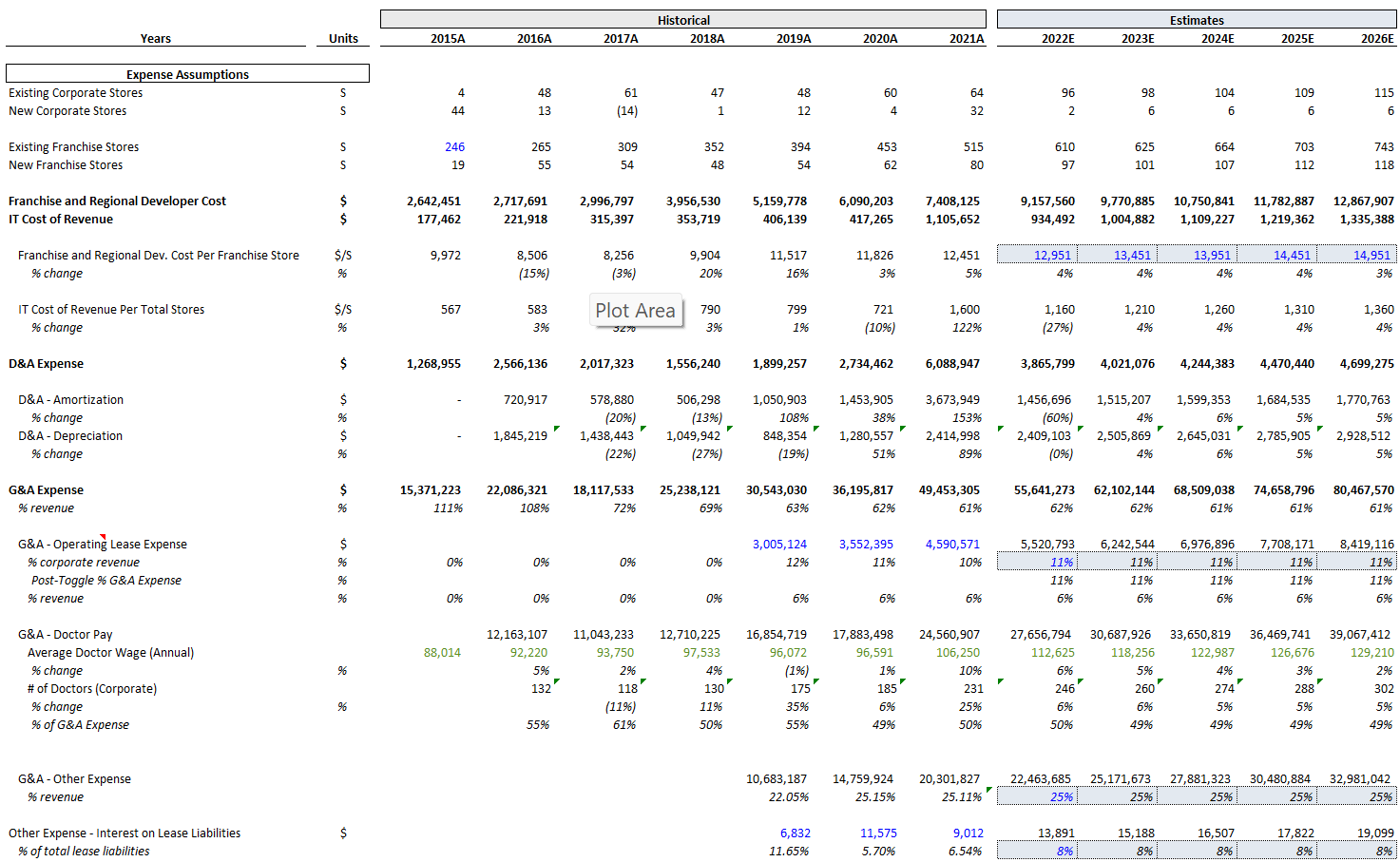Select the 11.65% lease liabilities cell
The image size is (1400, 862).
789,851
